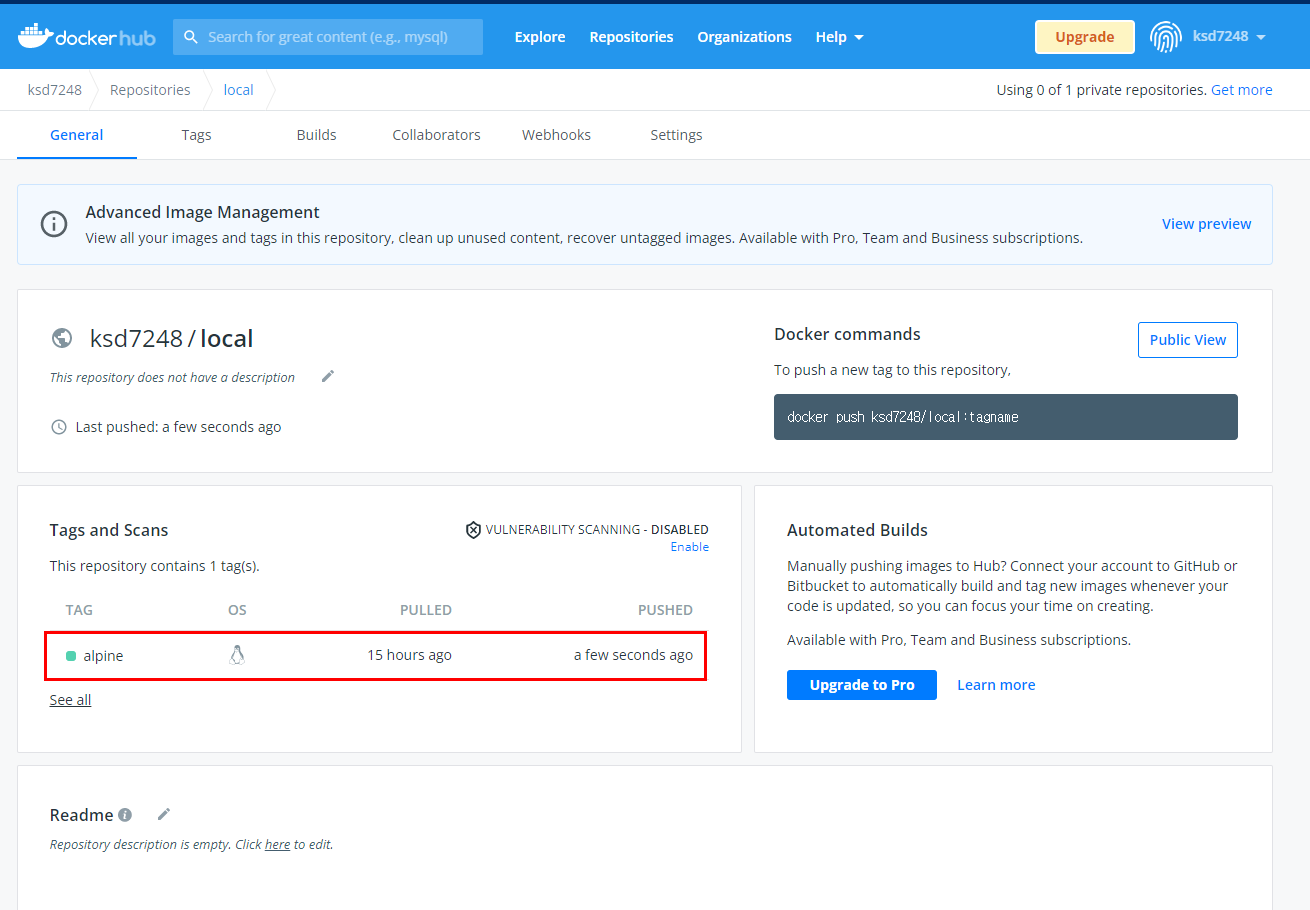Click the Upgrade to Pro button
Viewport: 1310px width, 910px height.
(862, 685)
